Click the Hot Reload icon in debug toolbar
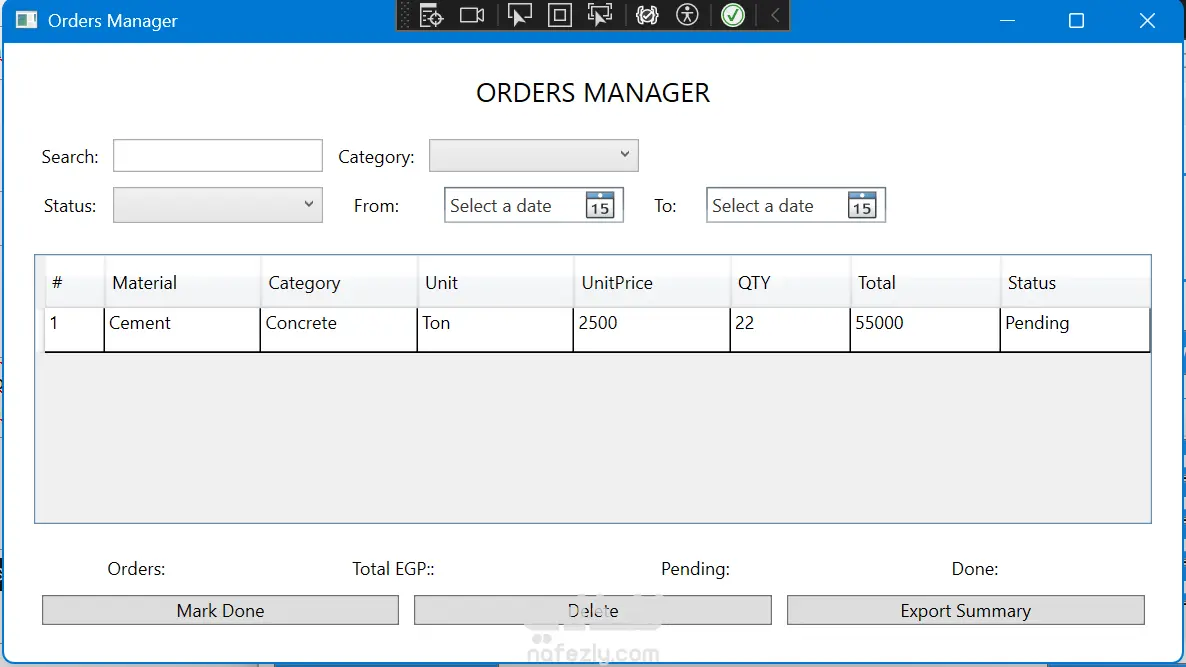 (647, 15)
